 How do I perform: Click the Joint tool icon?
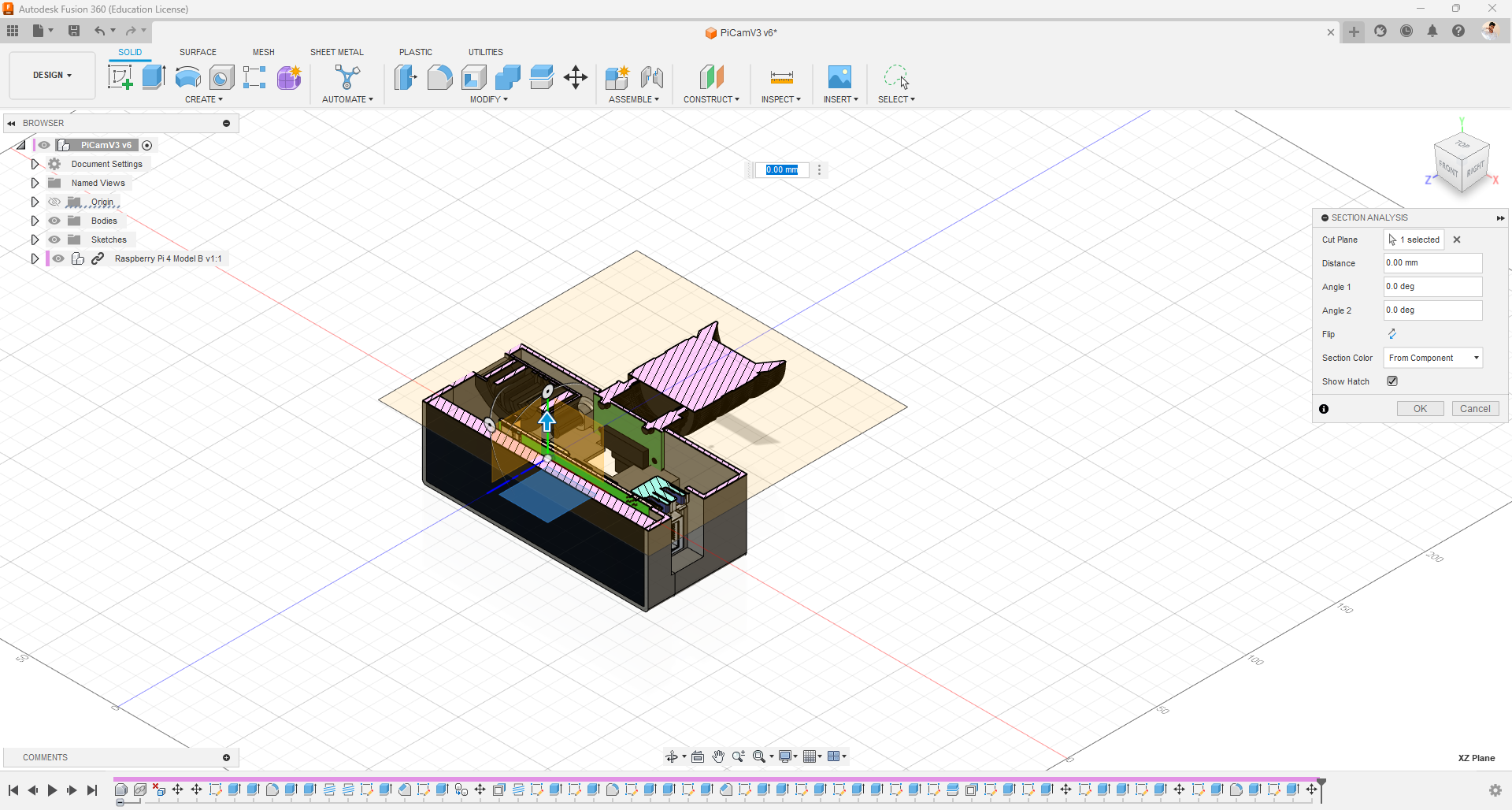tap(652, 77)
